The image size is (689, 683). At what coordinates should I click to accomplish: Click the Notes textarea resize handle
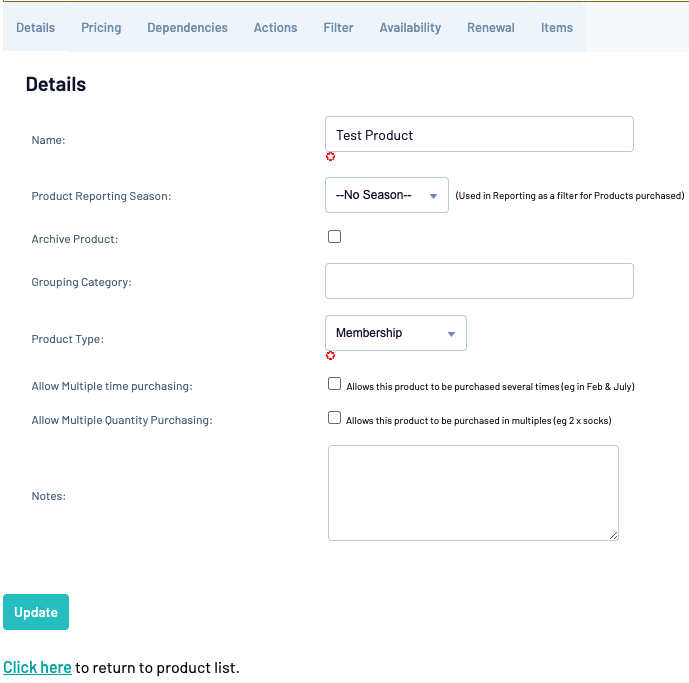[613, 535]
